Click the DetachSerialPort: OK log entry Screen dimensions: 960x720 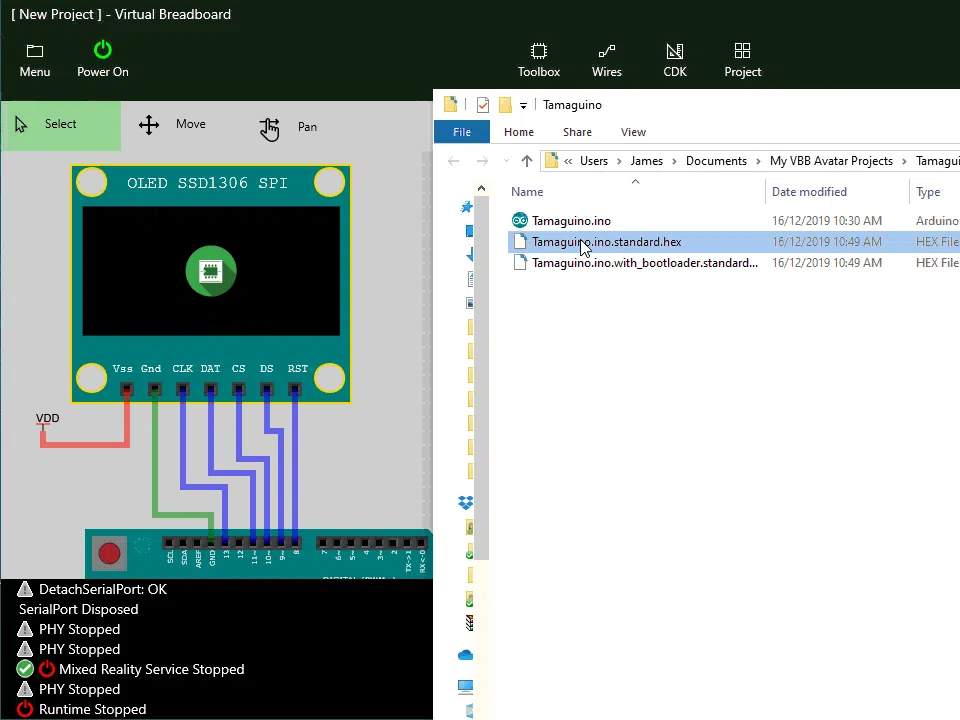[x=103, y=589]
